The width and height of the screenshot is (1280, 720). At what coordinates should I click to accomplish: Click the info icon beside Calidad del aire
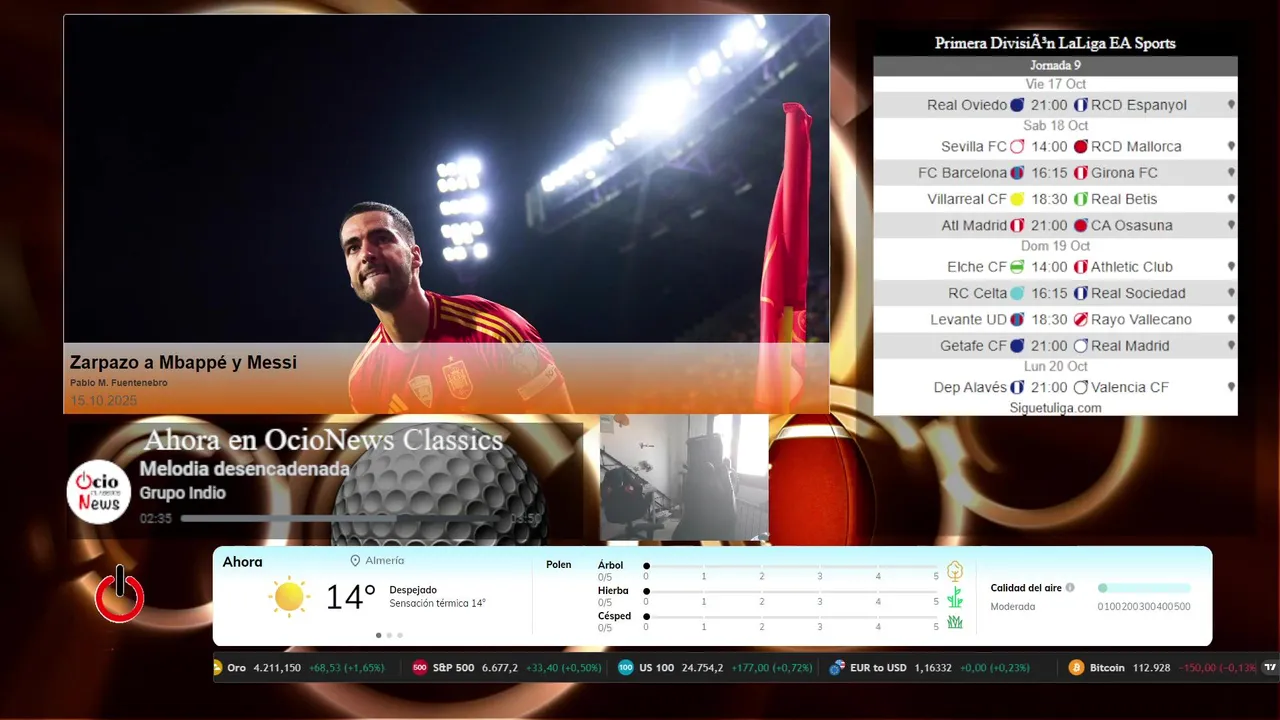coord(1070,588)
